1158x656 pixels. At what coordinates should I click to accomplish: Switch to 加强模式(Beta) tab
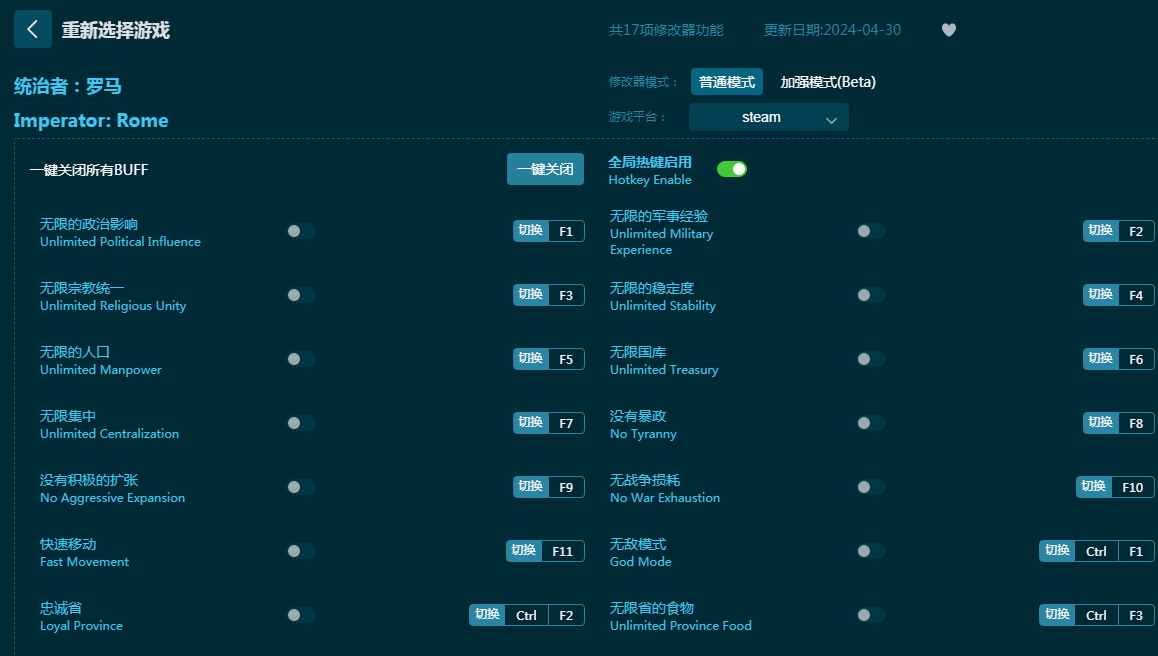(828, 82)
